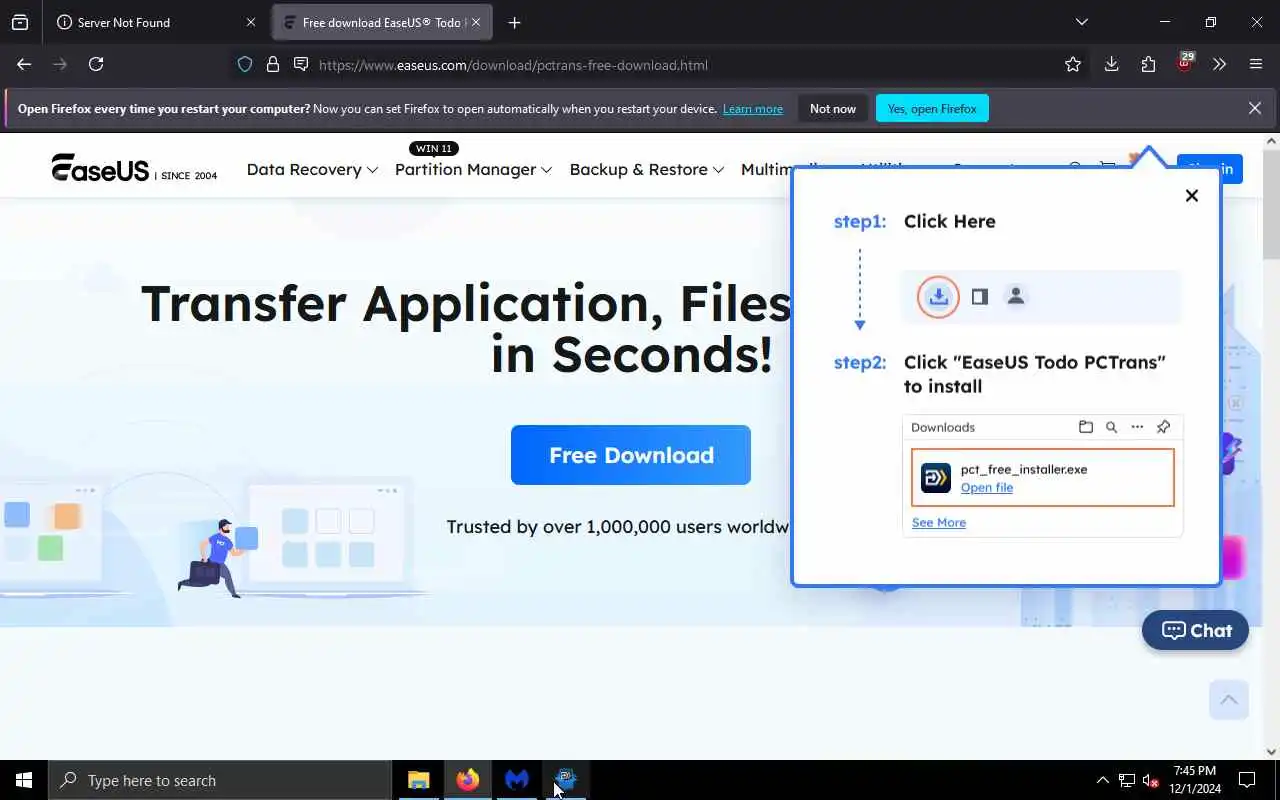Open Malwarebytes from the taskbar
Viewport: 1280px width, 800px height.
tap(517, 780)
